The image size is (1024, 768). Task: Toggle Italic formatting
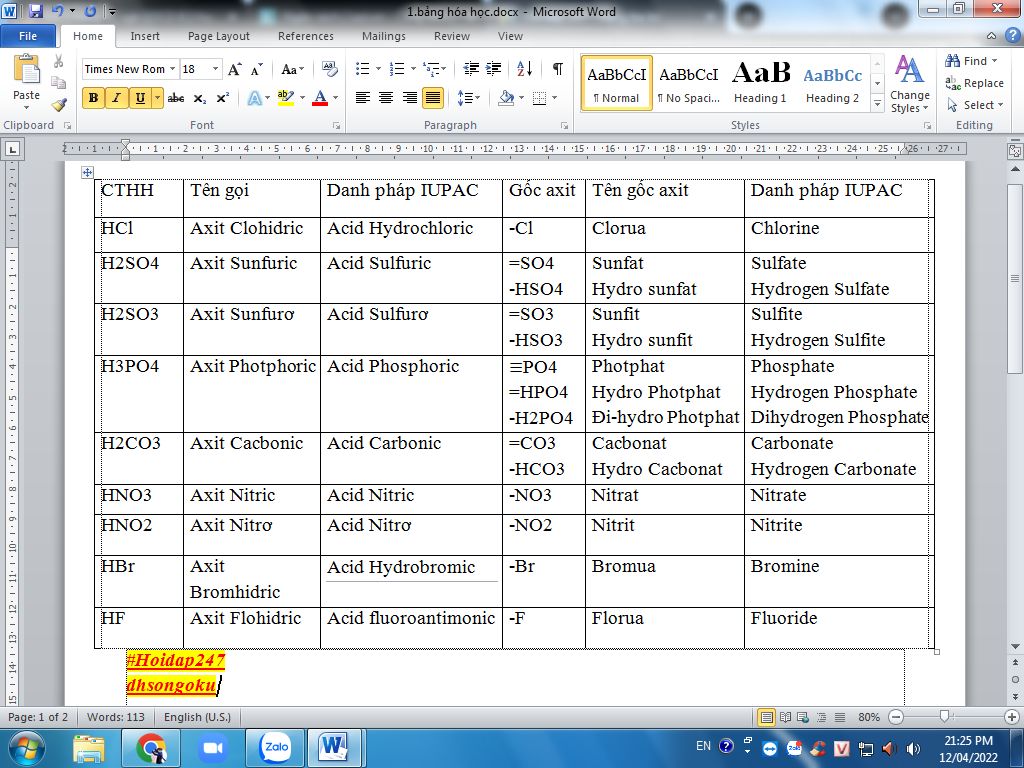[116, 99]
